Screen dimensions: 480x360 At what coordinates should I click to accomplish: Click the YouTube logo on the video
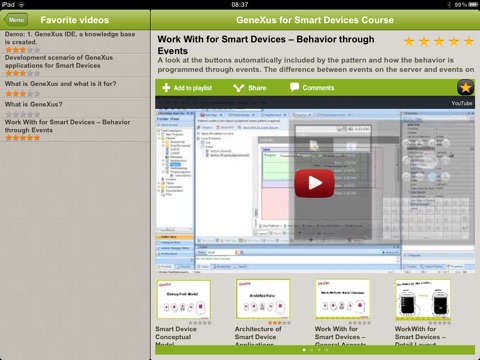[x=462, y=103]
